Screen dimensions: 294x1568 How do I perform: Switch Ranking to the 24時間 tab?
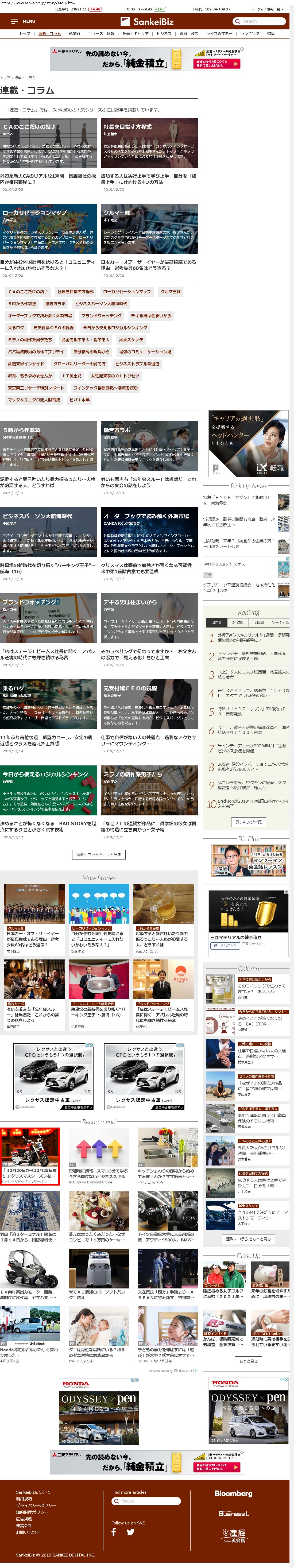237,623
